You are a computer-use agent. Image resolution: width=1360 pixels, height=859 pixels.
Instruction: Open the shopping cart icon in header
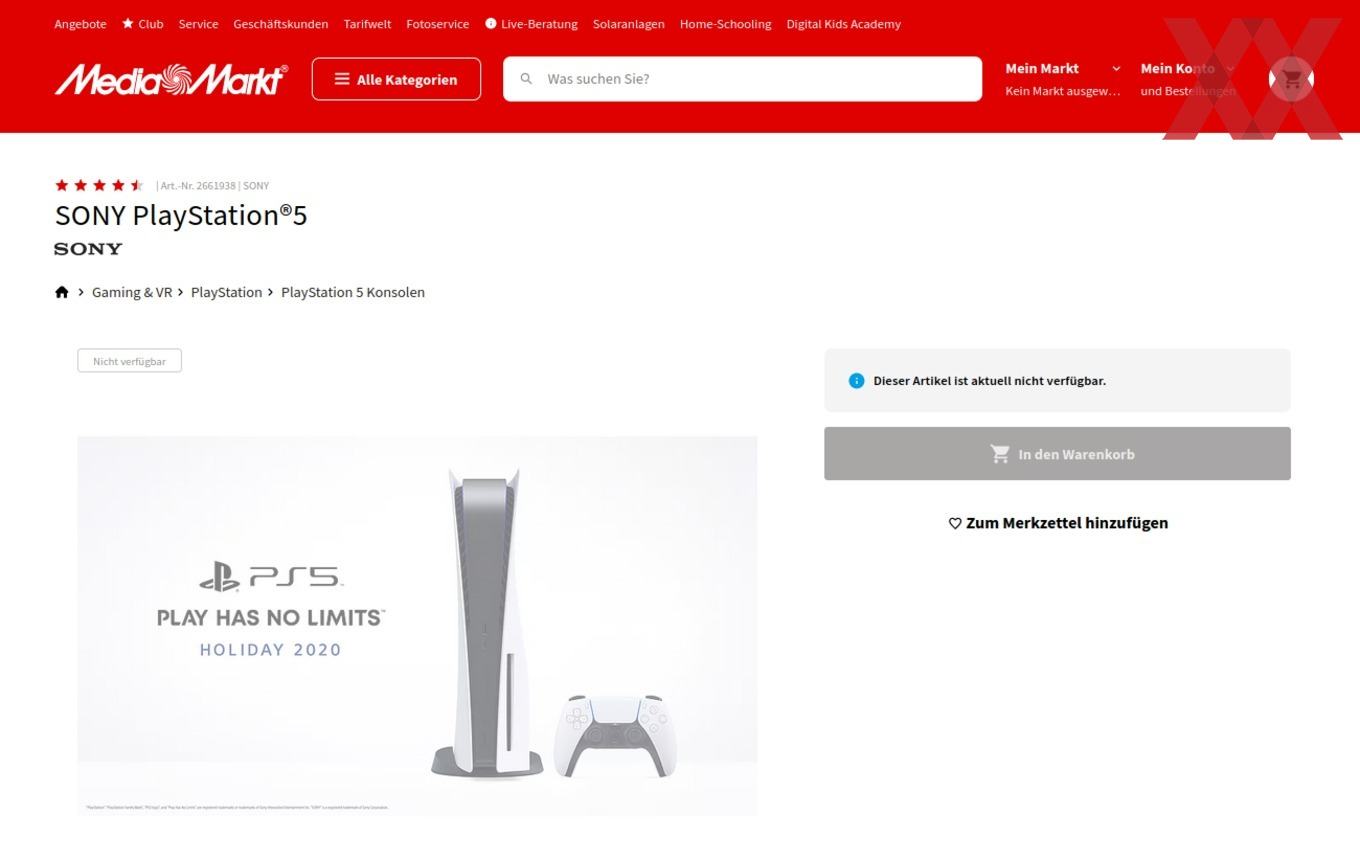pyautogui.click(x=1291, y=79)
